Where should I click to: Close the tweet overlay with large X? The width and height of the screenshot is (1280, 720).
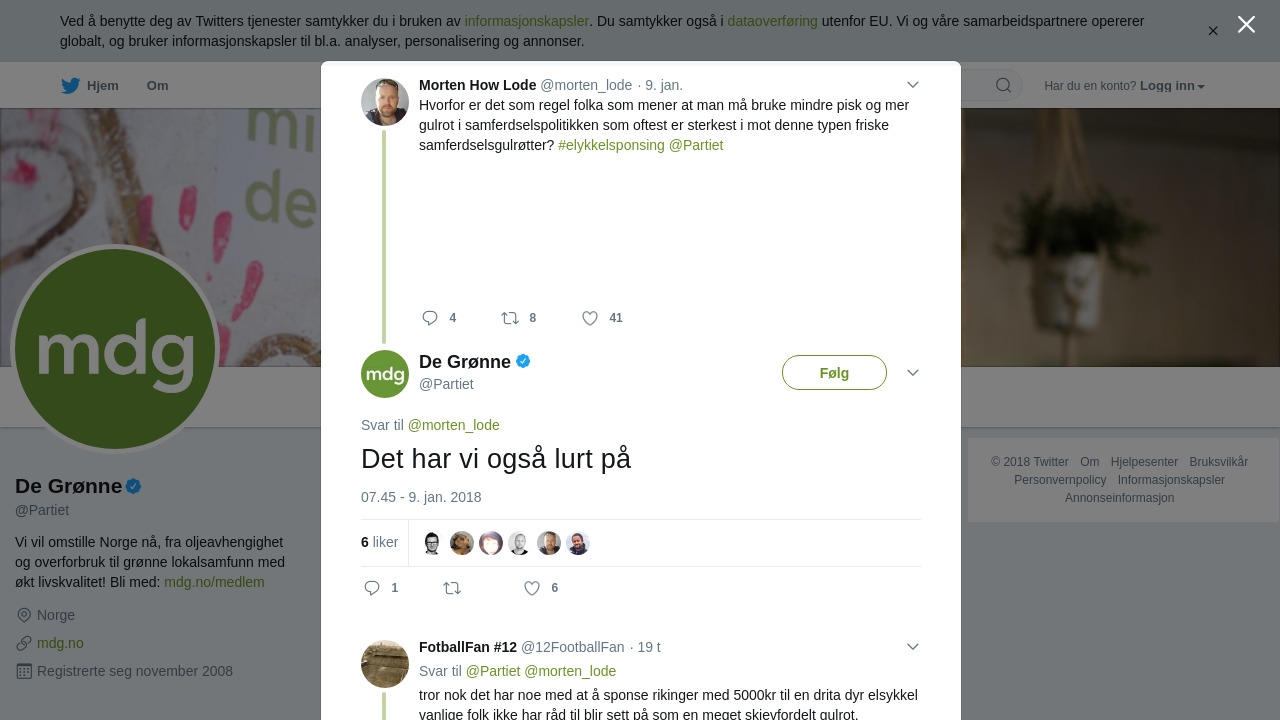tap(1246, 24)
